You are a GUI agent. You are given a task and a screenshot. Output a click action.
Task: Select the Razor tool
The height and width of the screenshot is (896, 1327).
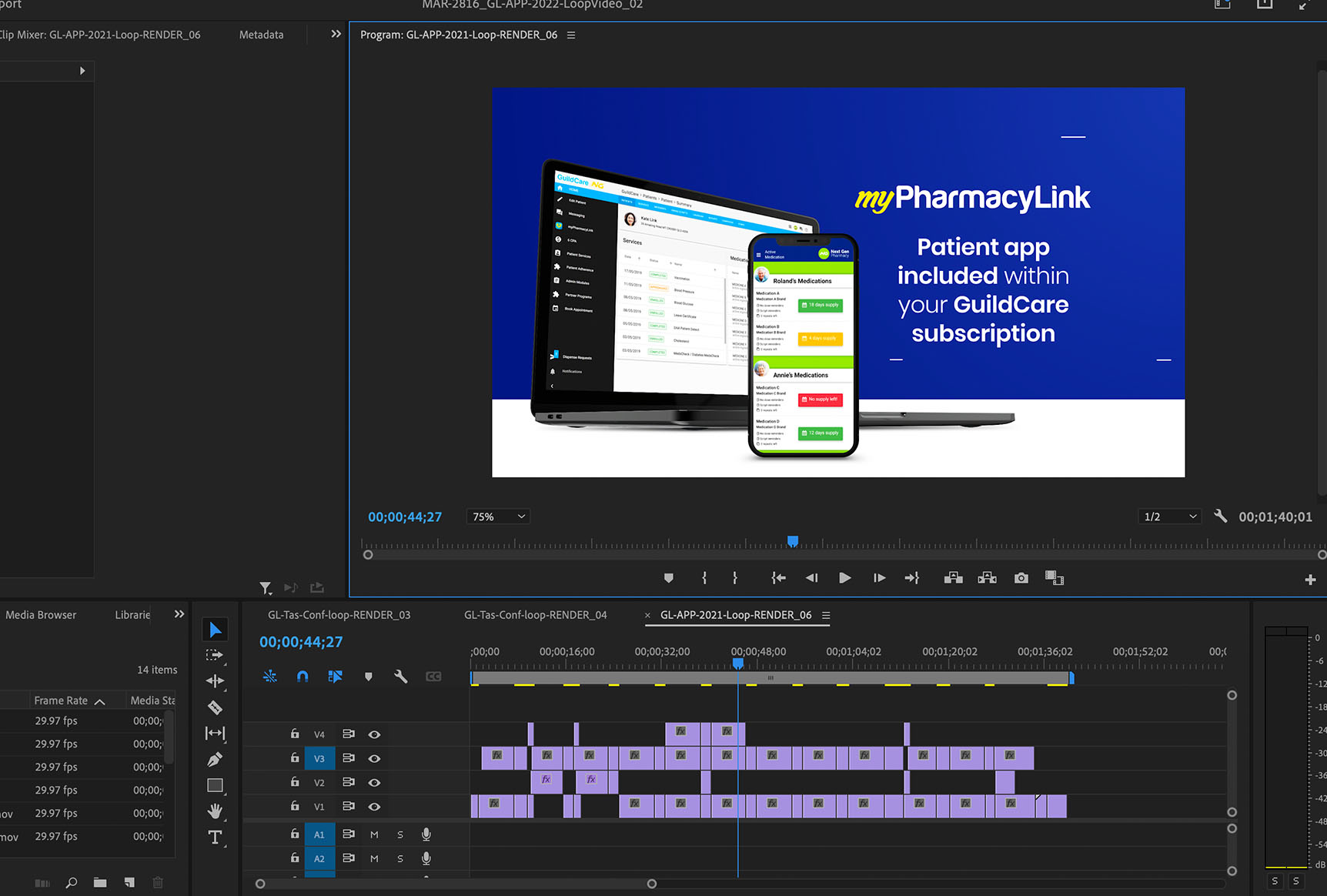[x=215, y=707]
